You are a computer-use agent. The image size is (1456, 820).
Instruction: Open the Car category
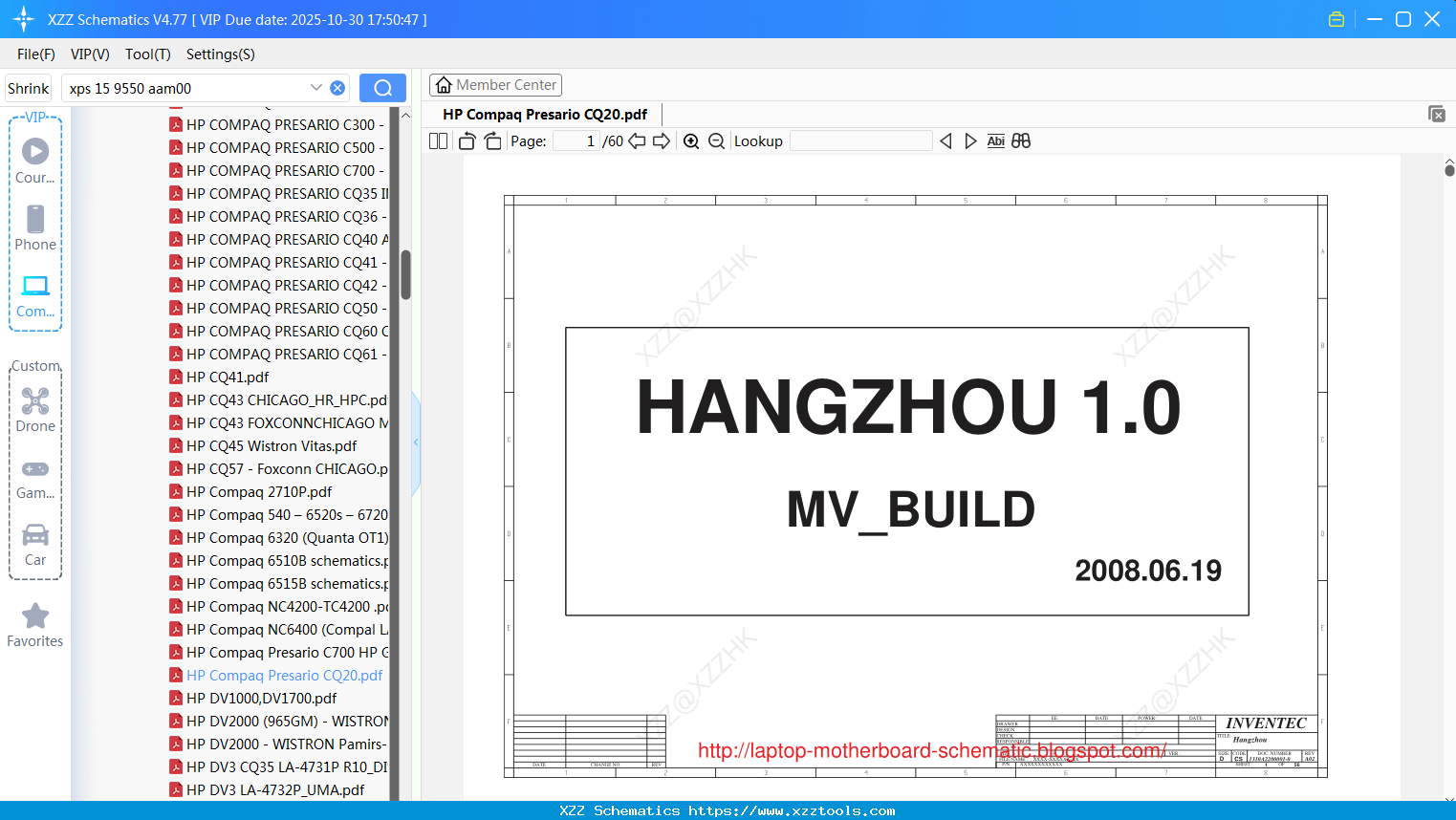point(35,545)
